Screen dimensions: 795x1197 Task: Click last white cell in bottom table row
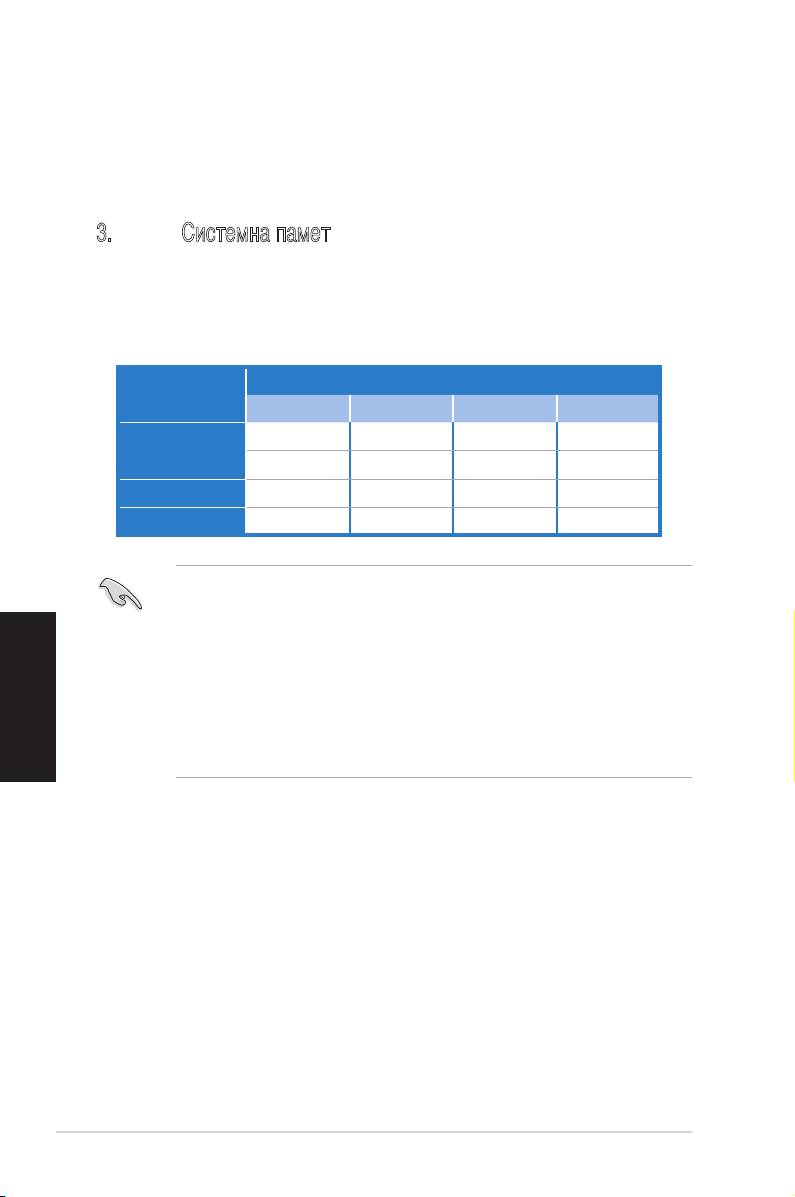607,521
